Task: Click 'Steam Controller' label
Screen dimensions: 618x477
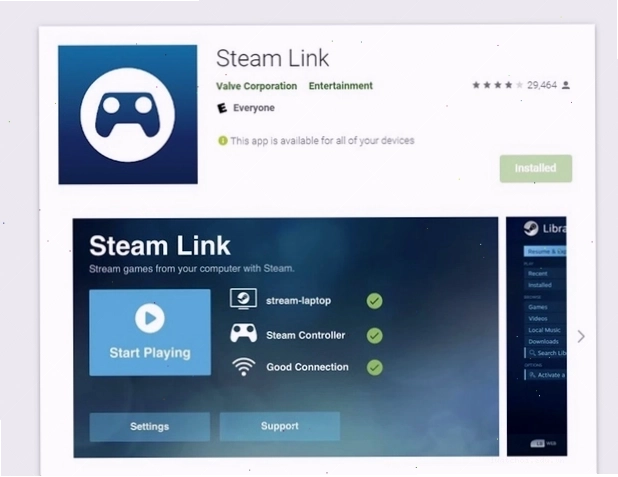Action: [x=305, y=335]
